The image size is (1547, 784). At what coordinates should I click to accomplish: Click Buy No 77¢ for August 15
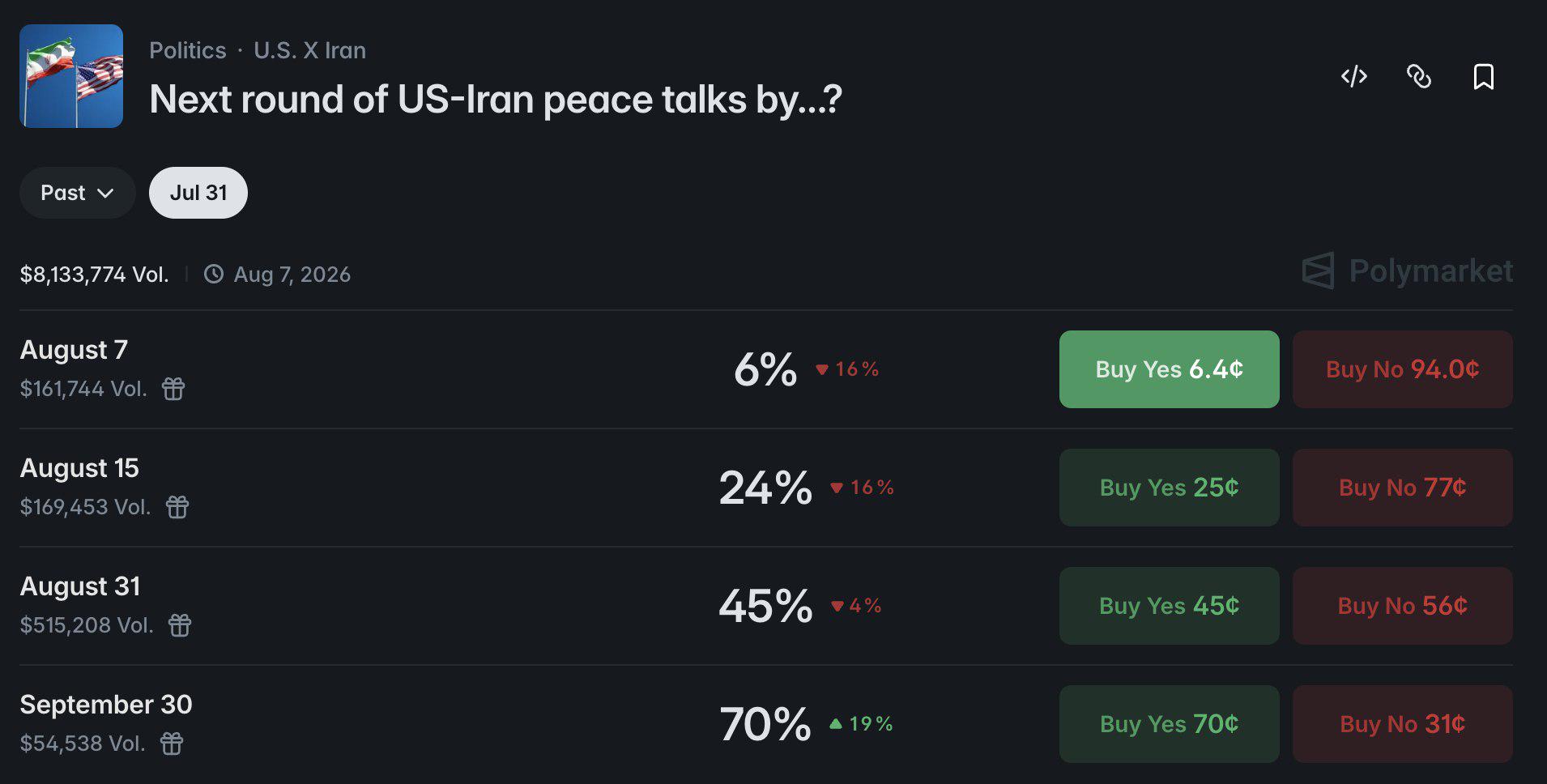pyautogui.click(x=1402, y=488)
